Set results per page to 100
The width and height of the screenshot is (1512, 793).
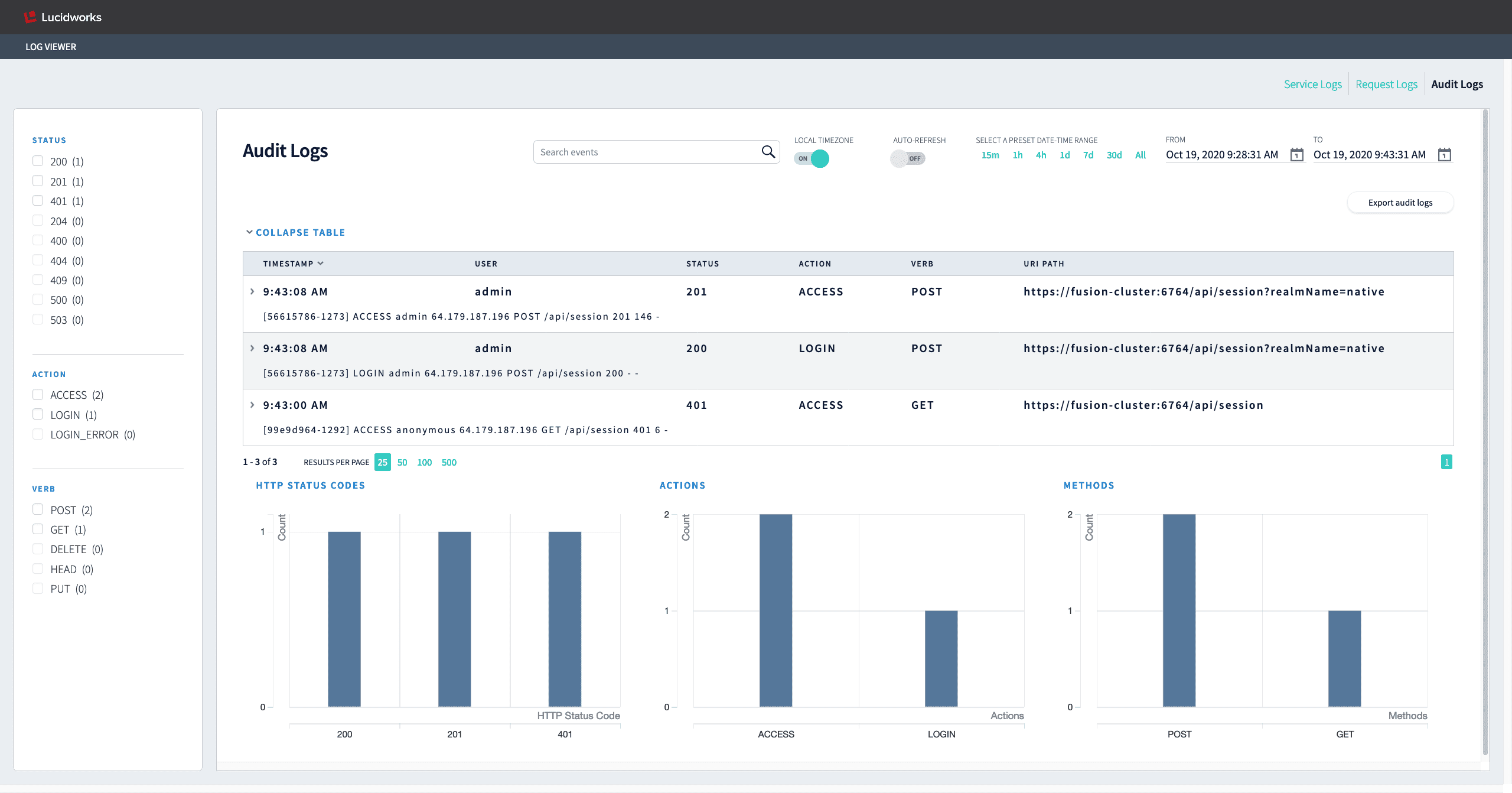click(424, 462)
